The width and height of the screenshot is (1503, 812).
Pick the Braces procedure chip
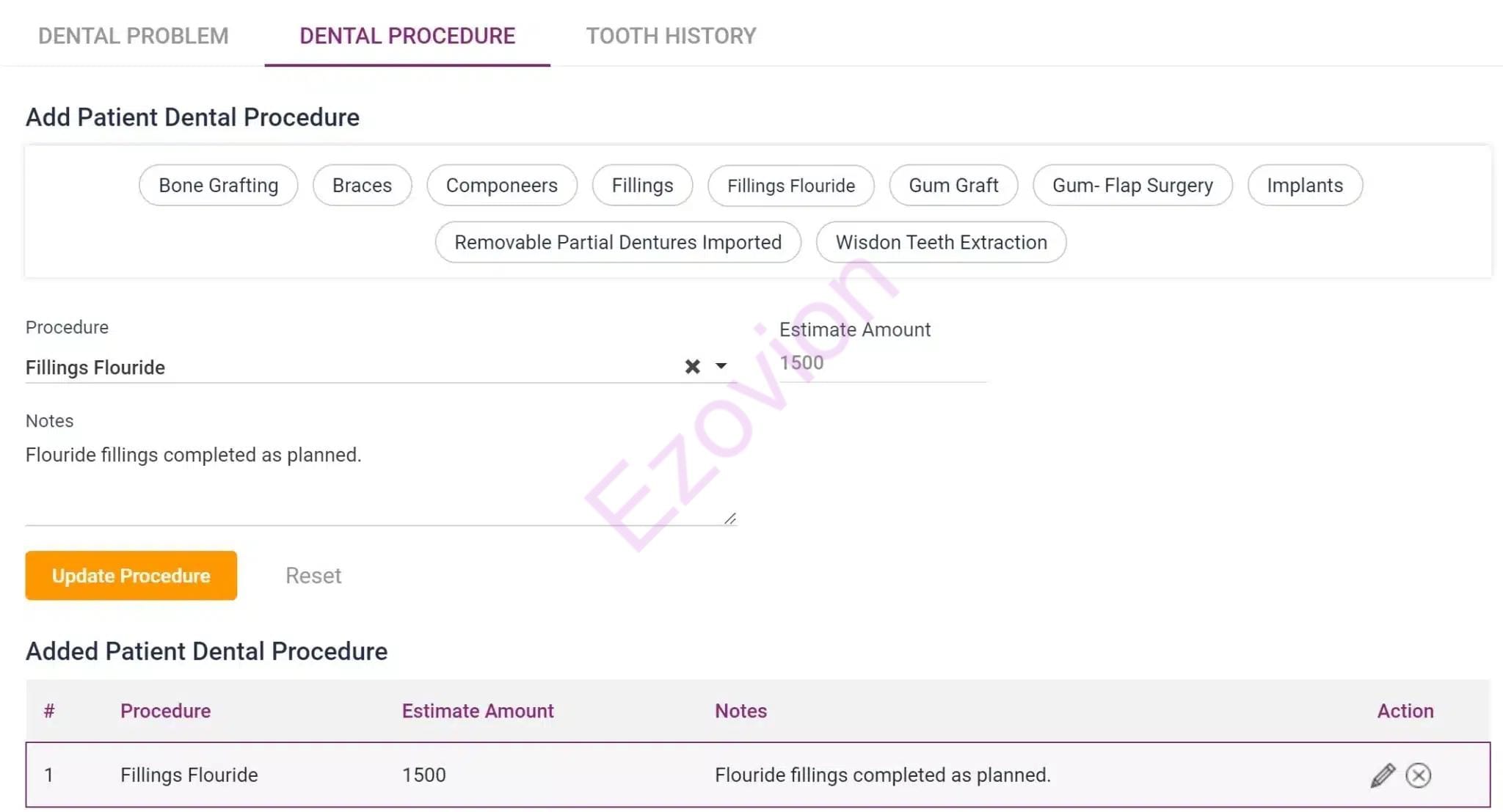tap(362, 186)
